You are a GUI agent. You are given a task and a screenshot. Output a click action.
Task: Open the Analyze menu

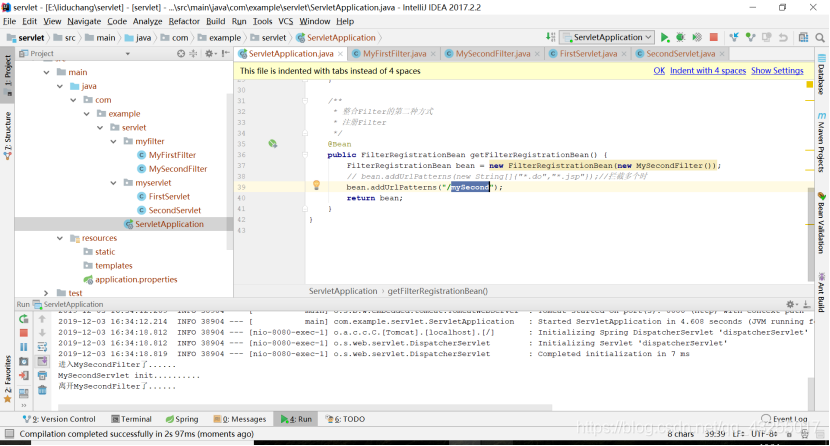point(147,21)
